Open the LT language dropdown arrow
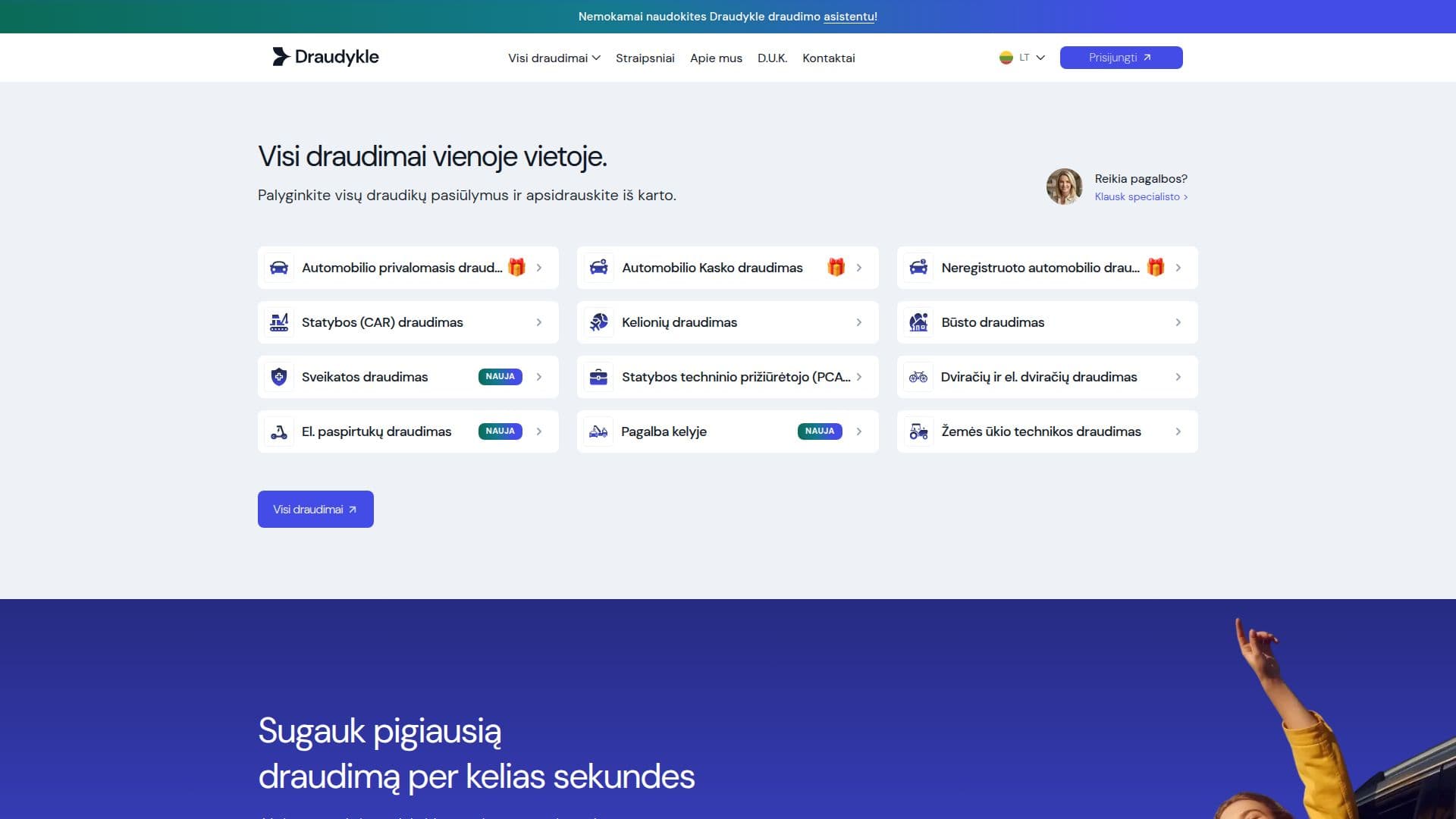Screen dimensions: 1456x819 (1040, 58)
